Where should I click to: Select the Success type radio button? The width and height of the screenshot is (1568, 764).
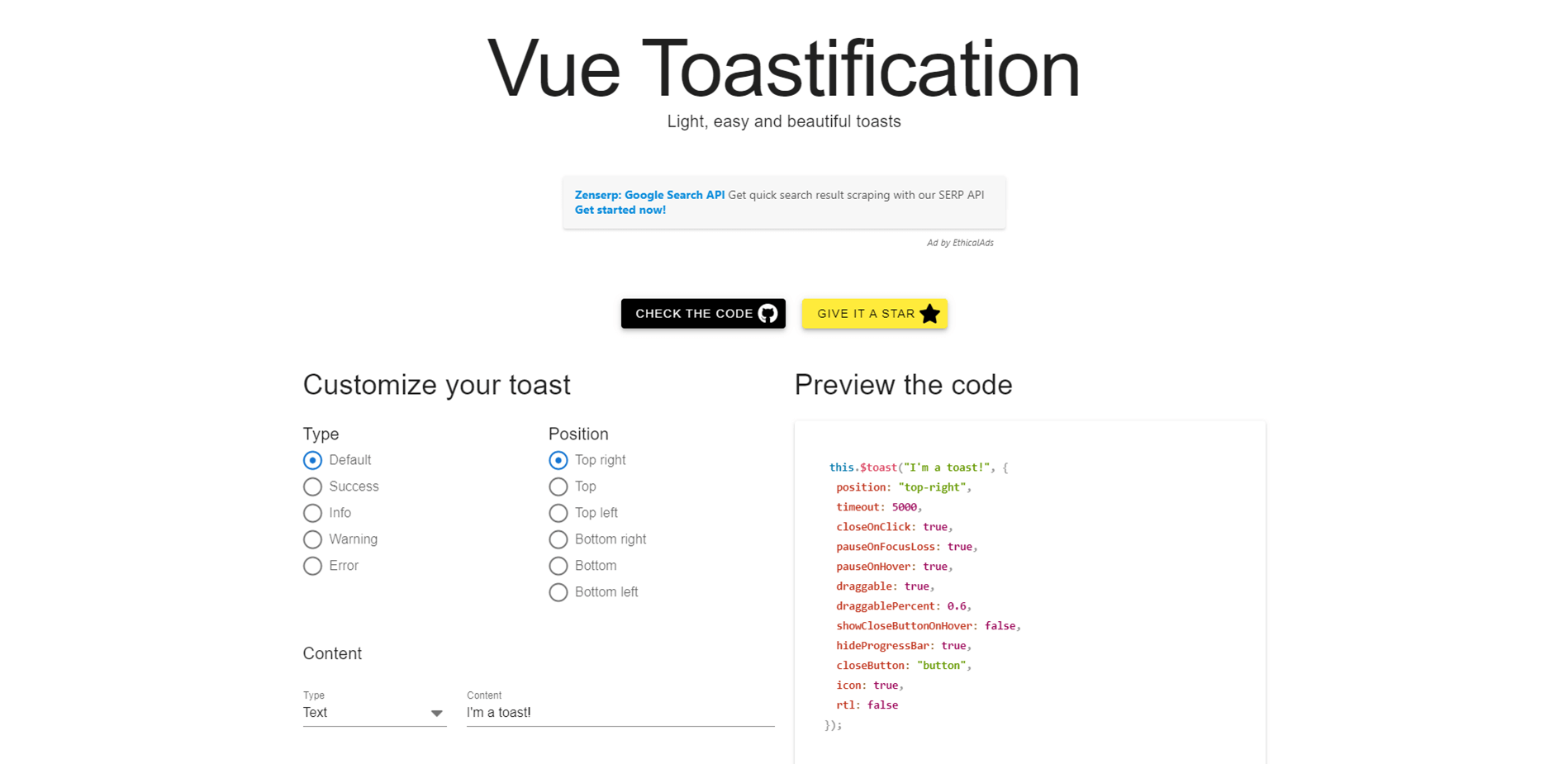[x=312, y=486]
